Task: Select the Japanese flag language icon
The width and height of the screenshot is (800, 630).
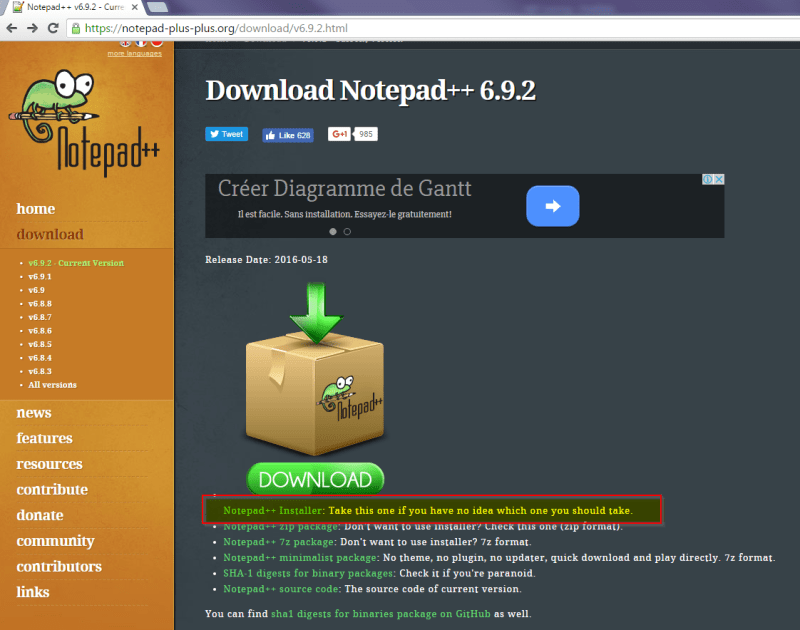Action: 158,43
